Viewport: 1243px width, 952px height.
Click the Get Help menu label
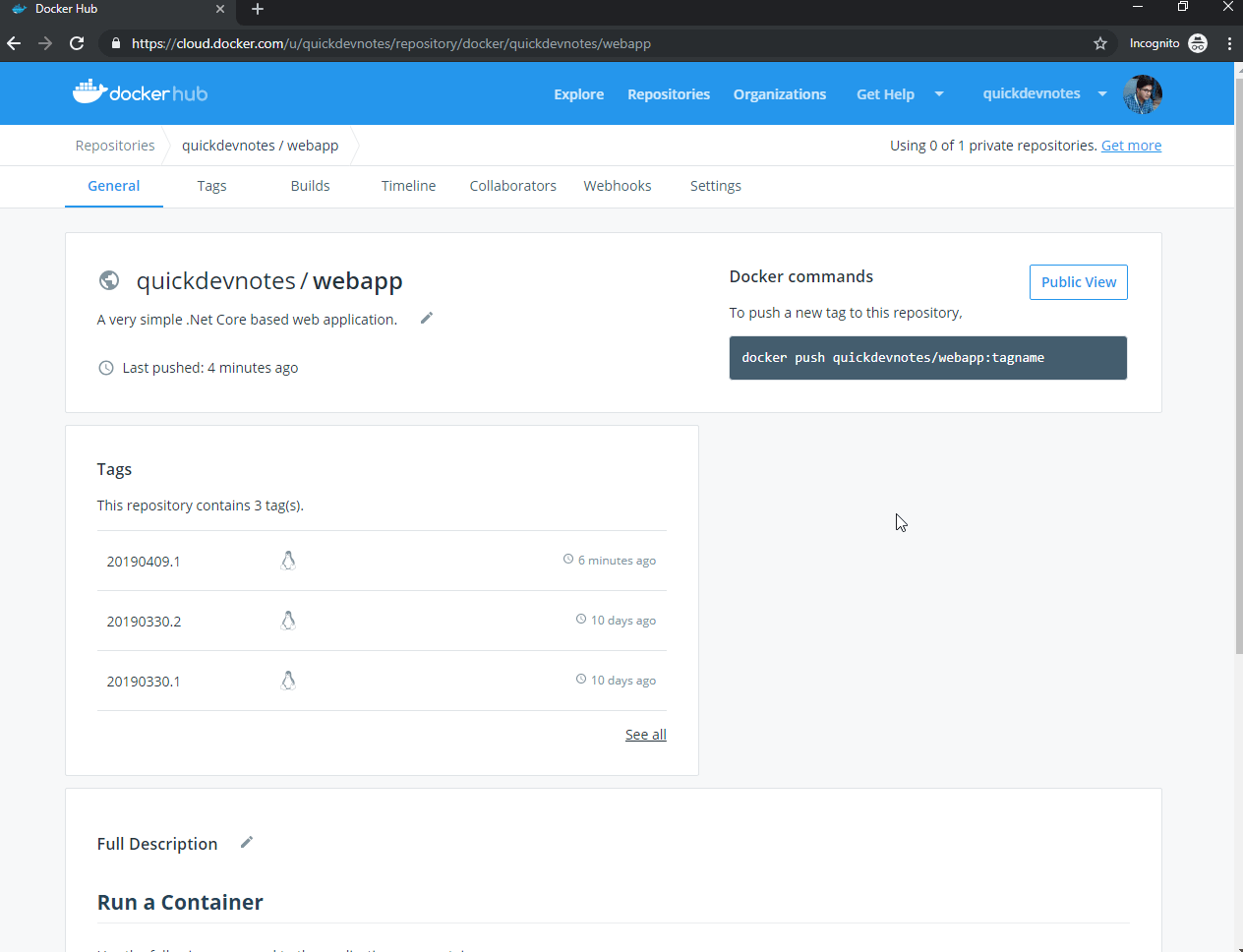pyautogui.click(x=885, y=94)
